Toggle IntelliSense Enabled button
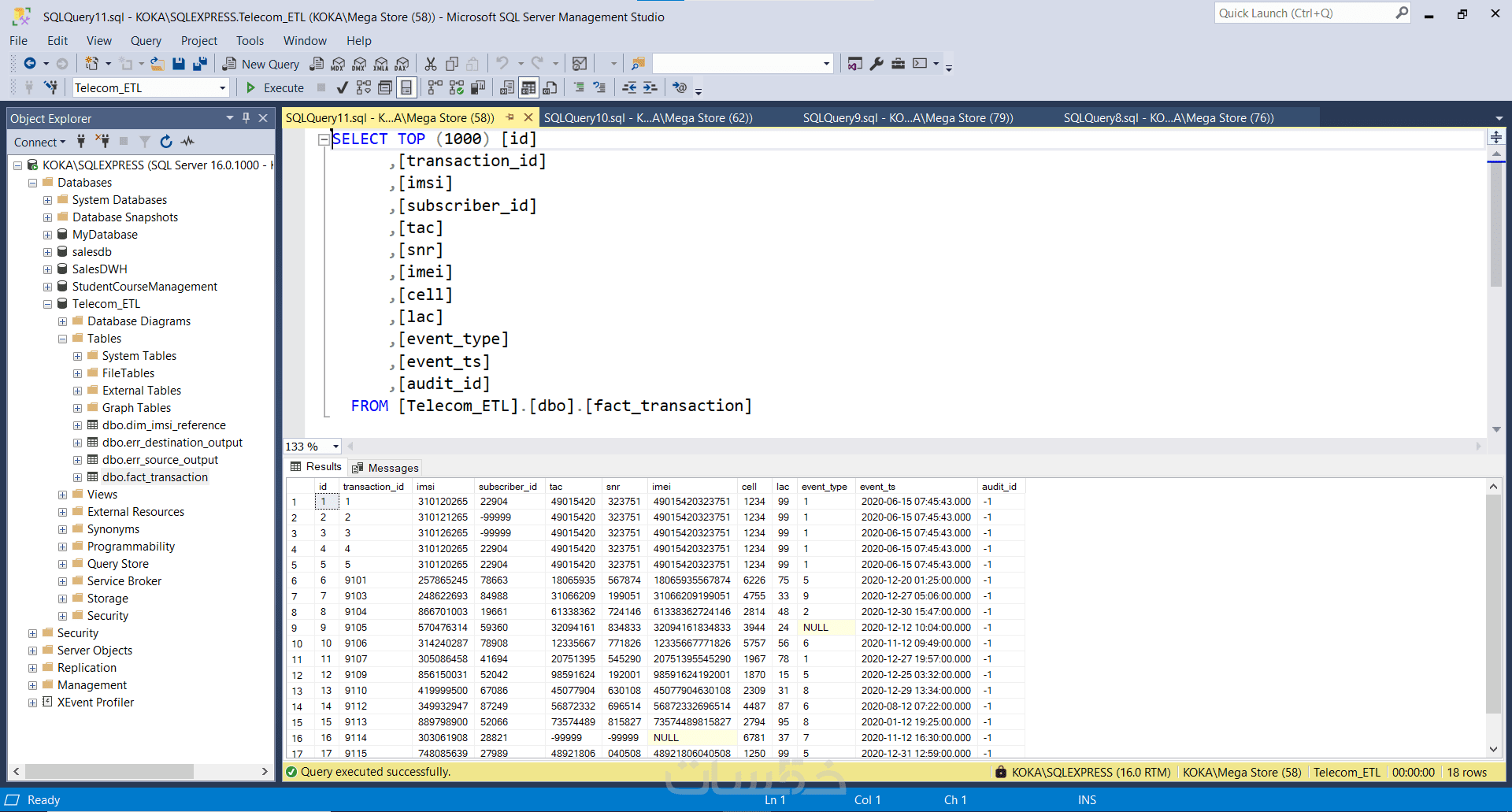1512x812 pixels. tap(406, 87)
